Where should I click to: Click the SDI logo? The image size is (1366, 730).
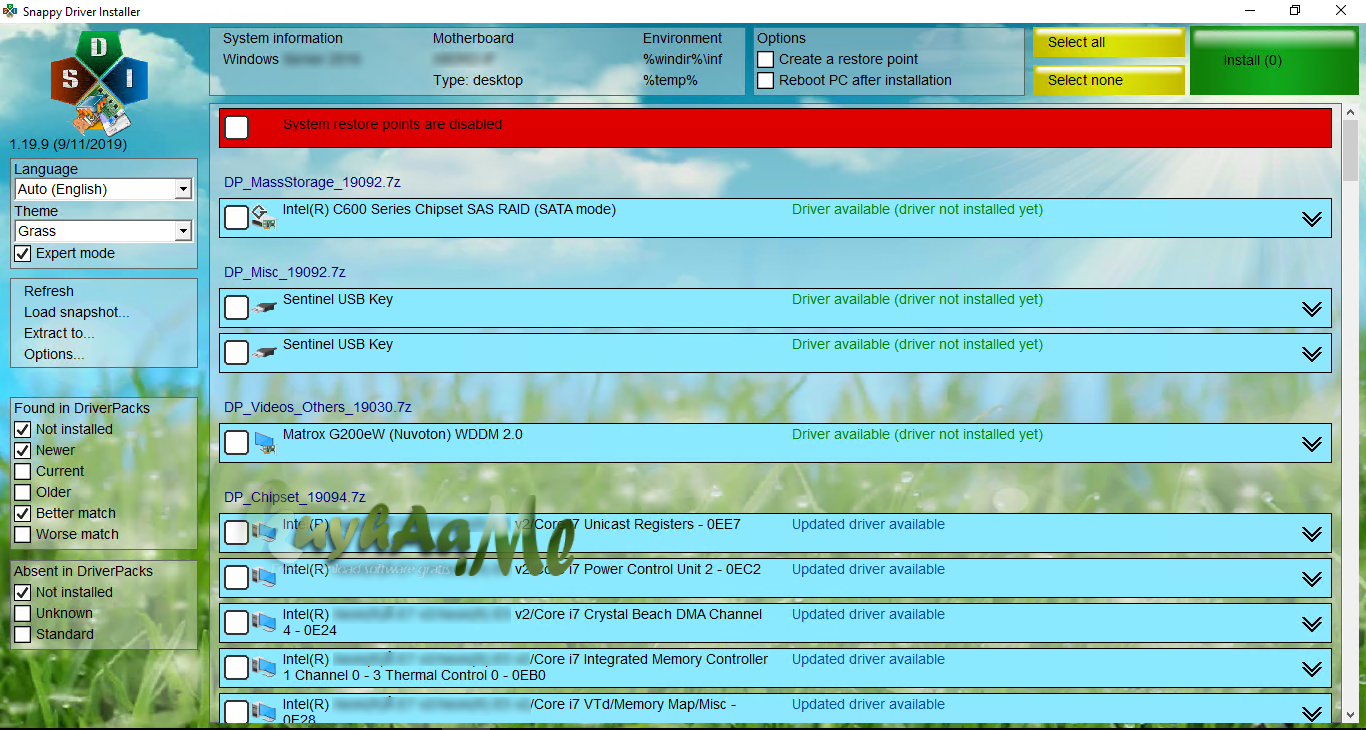[x=99, y=84]
